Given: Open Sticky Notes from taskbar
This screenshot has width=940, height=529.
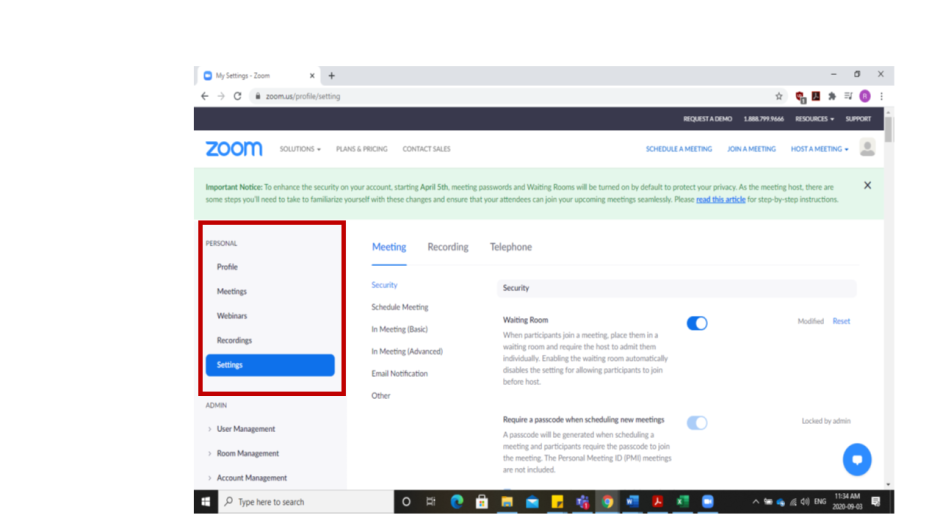Looking at the screenshot, I should pyautogui.click(x=558, y=501).
